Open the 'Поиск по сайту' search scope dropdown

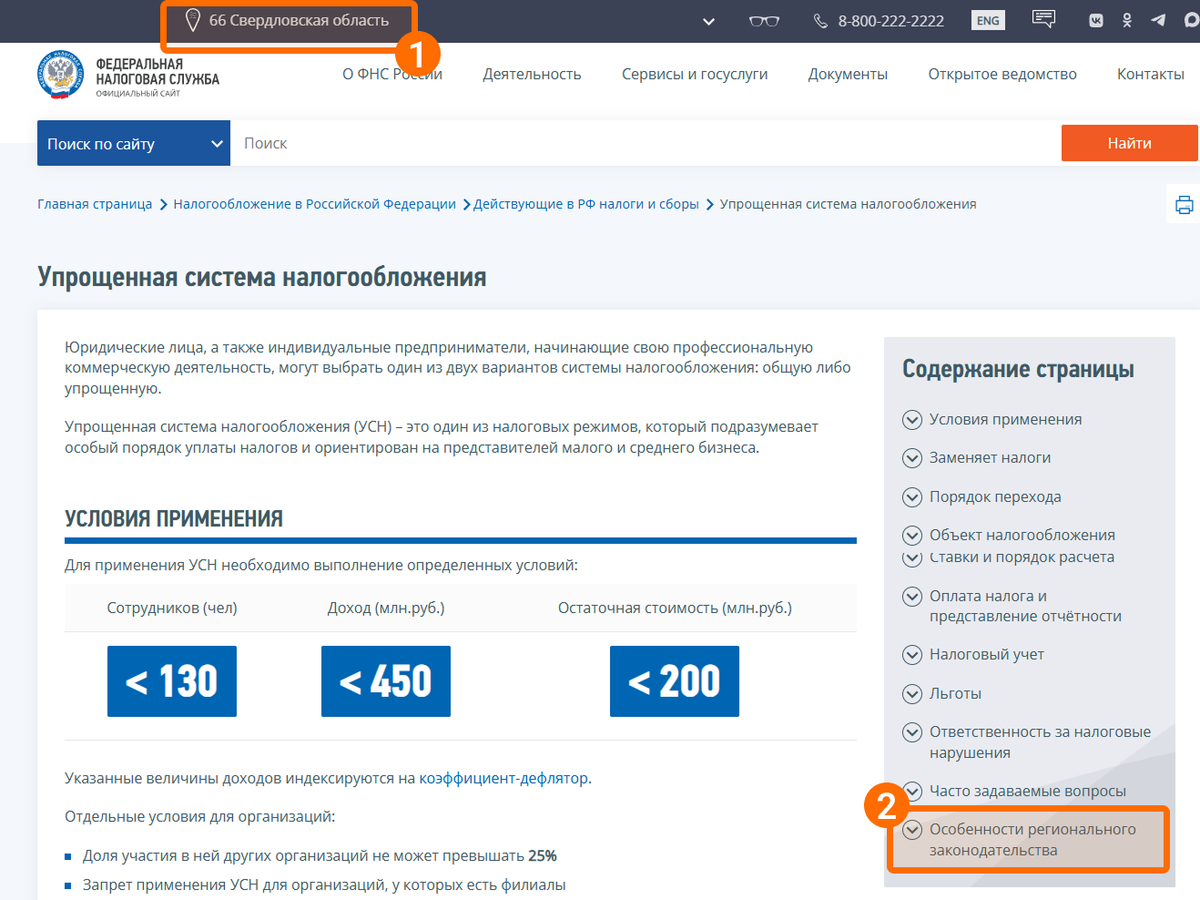pos(133,142)
